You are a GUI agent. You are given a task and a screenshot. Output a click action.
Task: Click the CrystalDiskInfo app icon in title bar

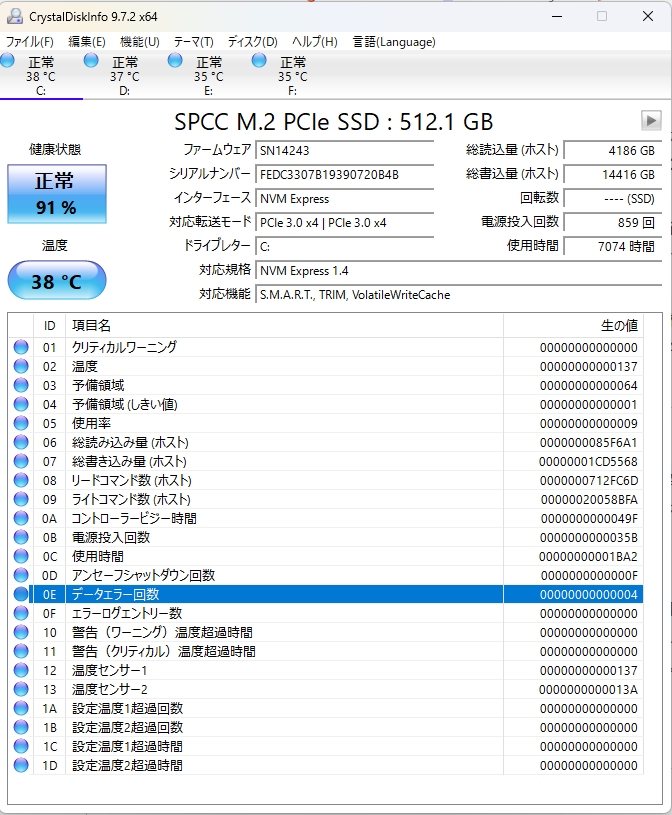pyautogui.click(x=14, y=17)
